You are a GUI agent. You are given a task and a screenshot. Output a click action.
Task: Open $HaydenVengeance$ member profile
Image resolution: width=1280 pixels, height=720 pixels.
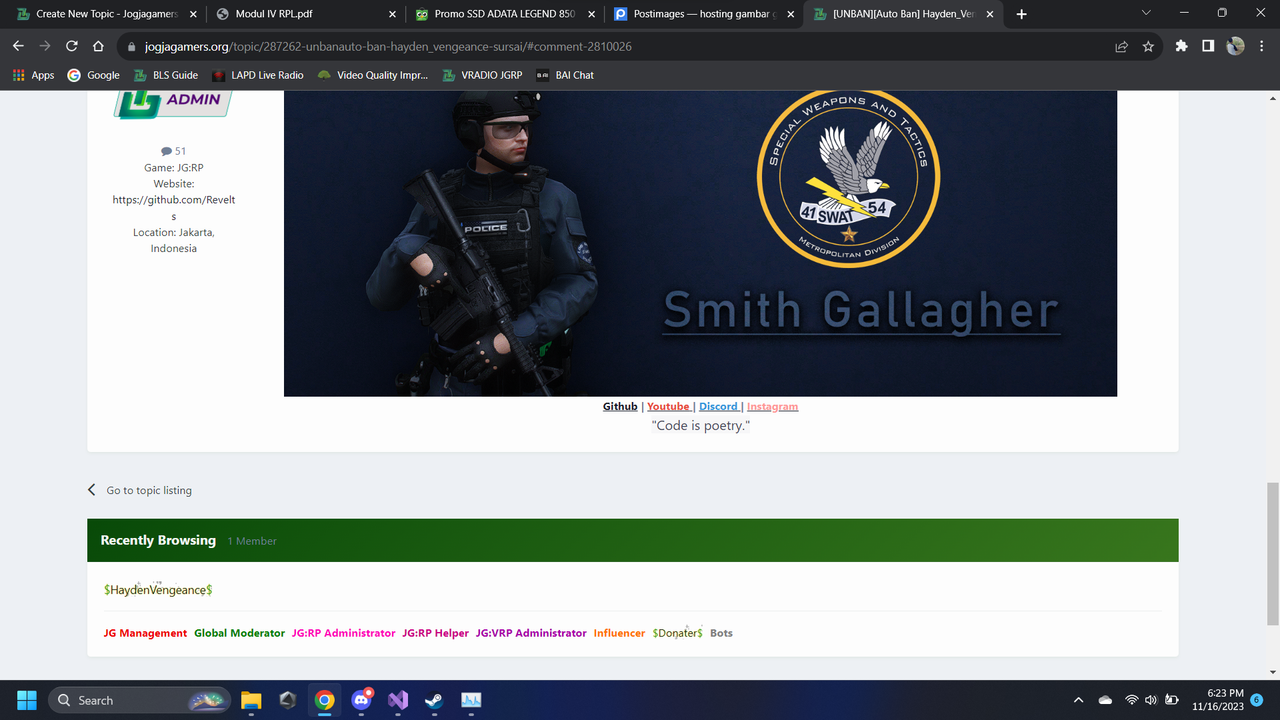coord(158,590)
